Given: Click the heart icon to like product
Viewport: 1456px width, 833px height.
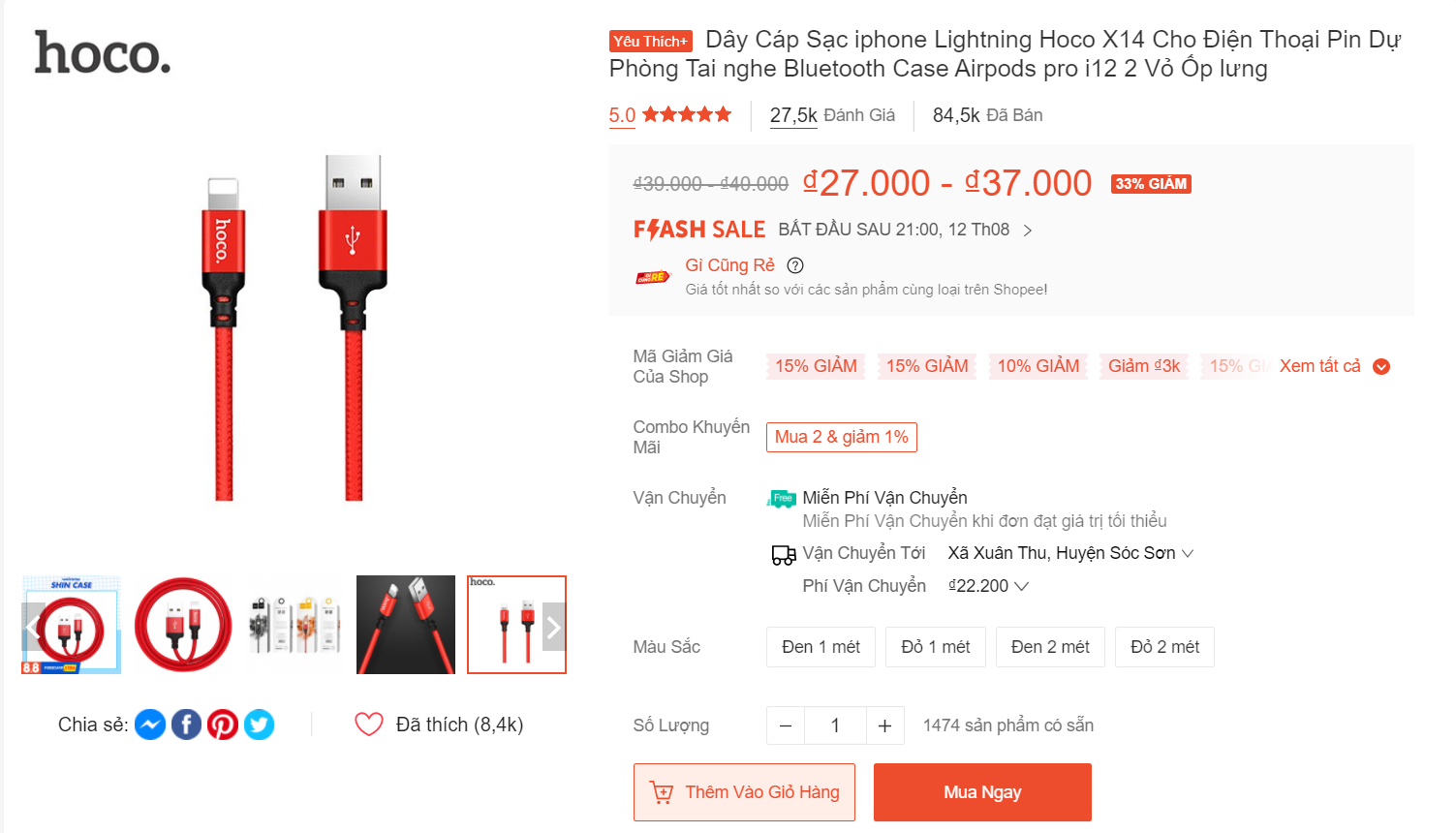Looking at the screenshot, I should [x=369, y=725].
